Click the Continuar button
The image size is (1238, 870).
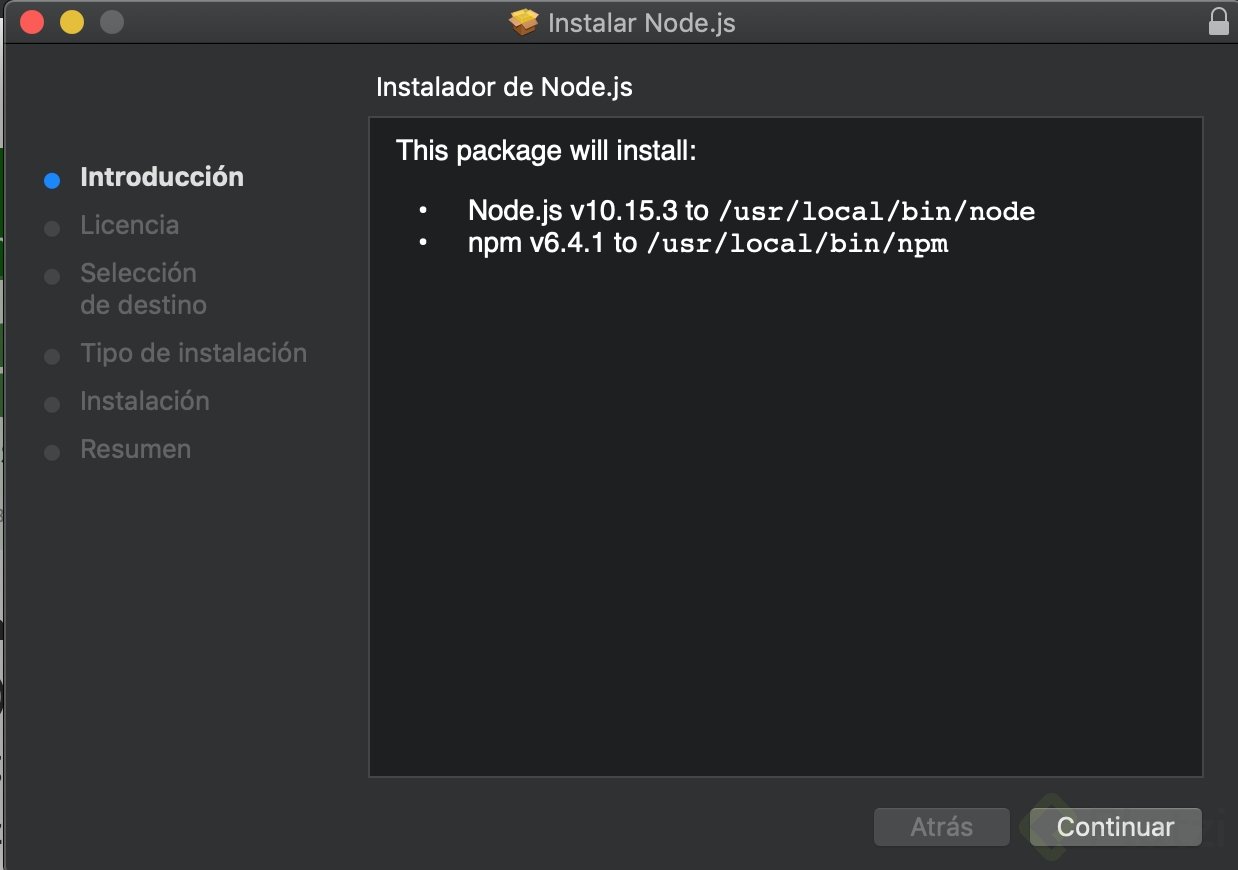click(1115, 827)
